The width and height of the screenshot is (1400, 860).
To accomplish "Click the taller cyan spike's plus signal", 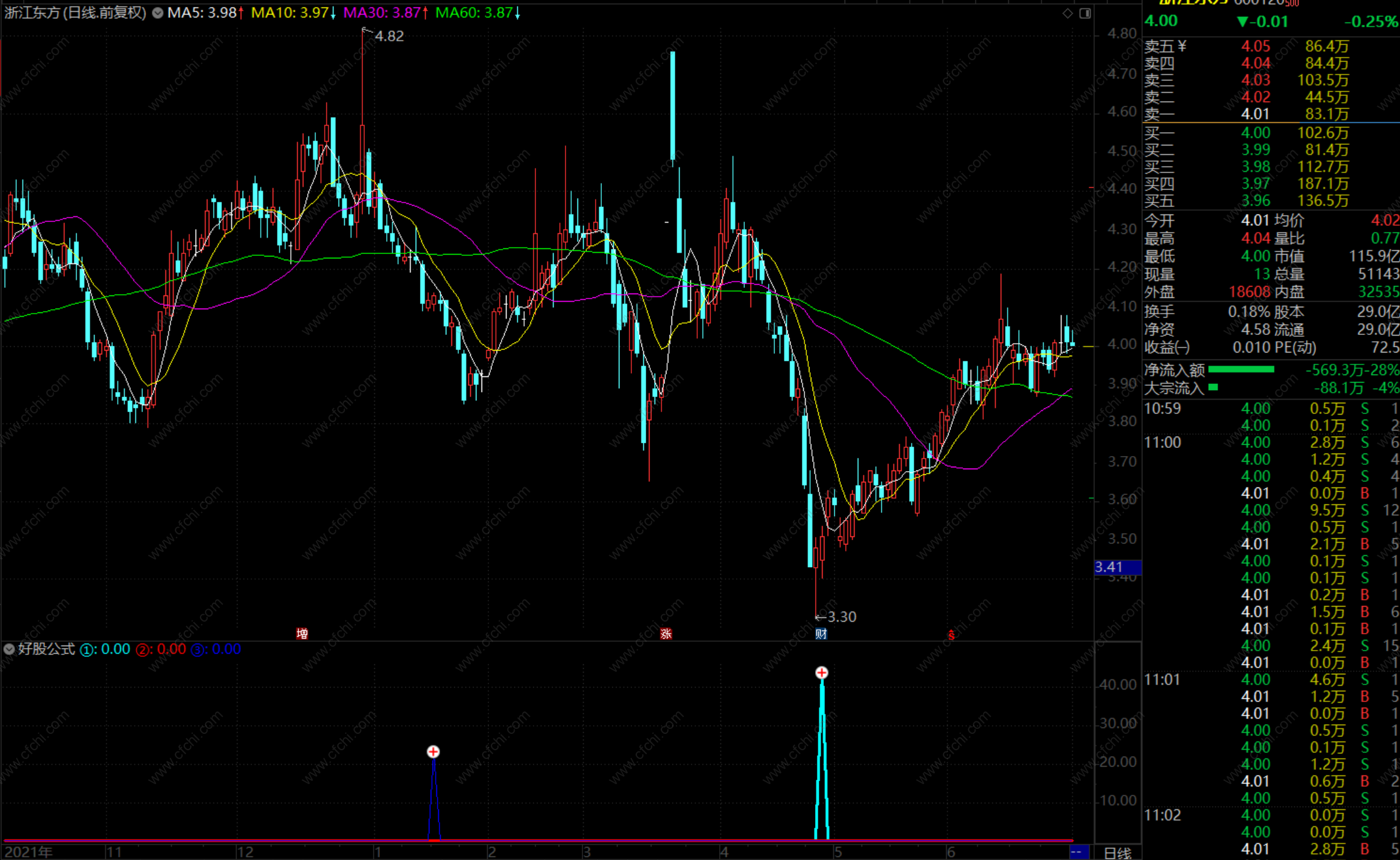I will (x=821, y=673).
